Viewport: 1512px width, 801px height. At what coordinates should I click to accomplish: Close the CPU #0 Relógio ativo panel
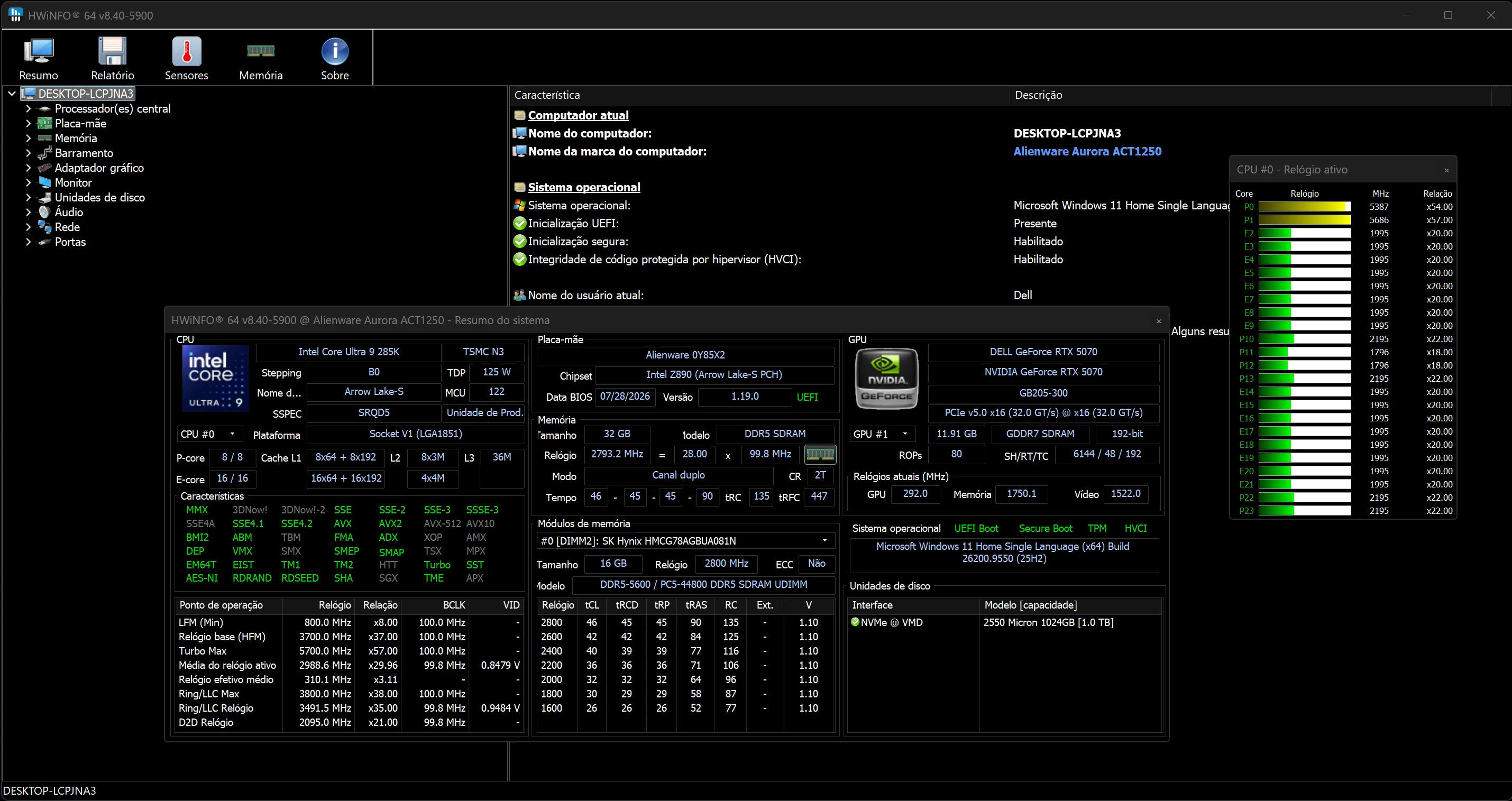pyautogui.click(x=1446, y=170)
